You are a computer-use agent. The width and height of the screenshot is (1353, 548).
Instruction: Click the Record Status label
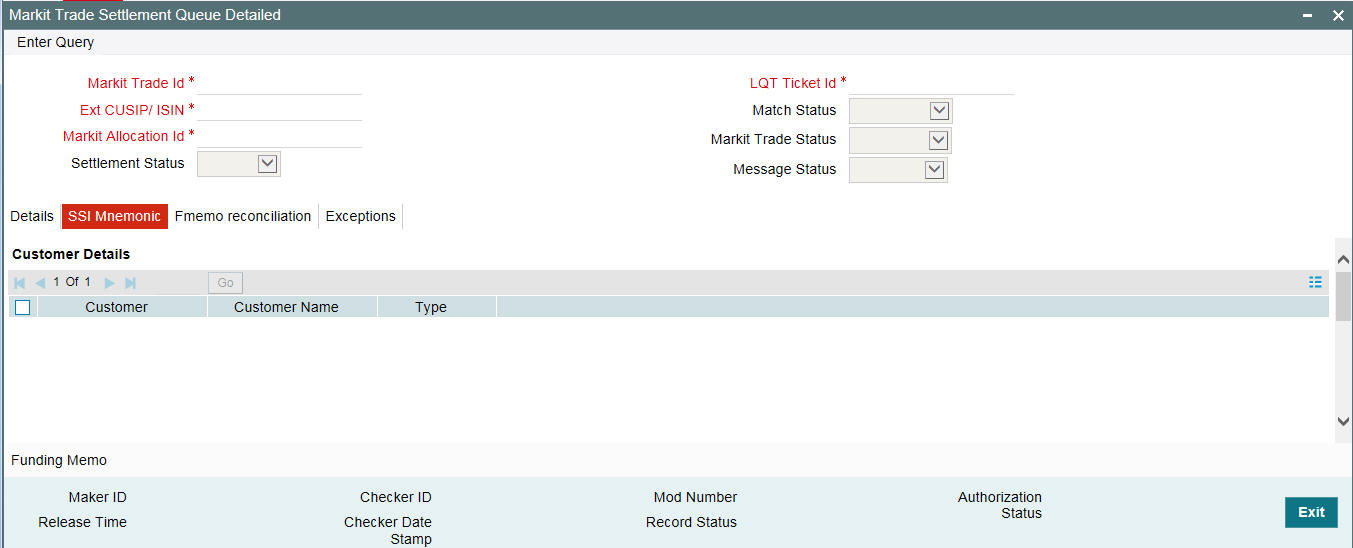[x=691, y=522]
